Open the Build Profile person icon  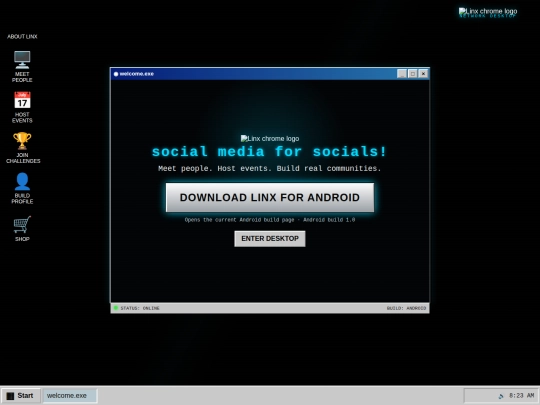(22, 188)
